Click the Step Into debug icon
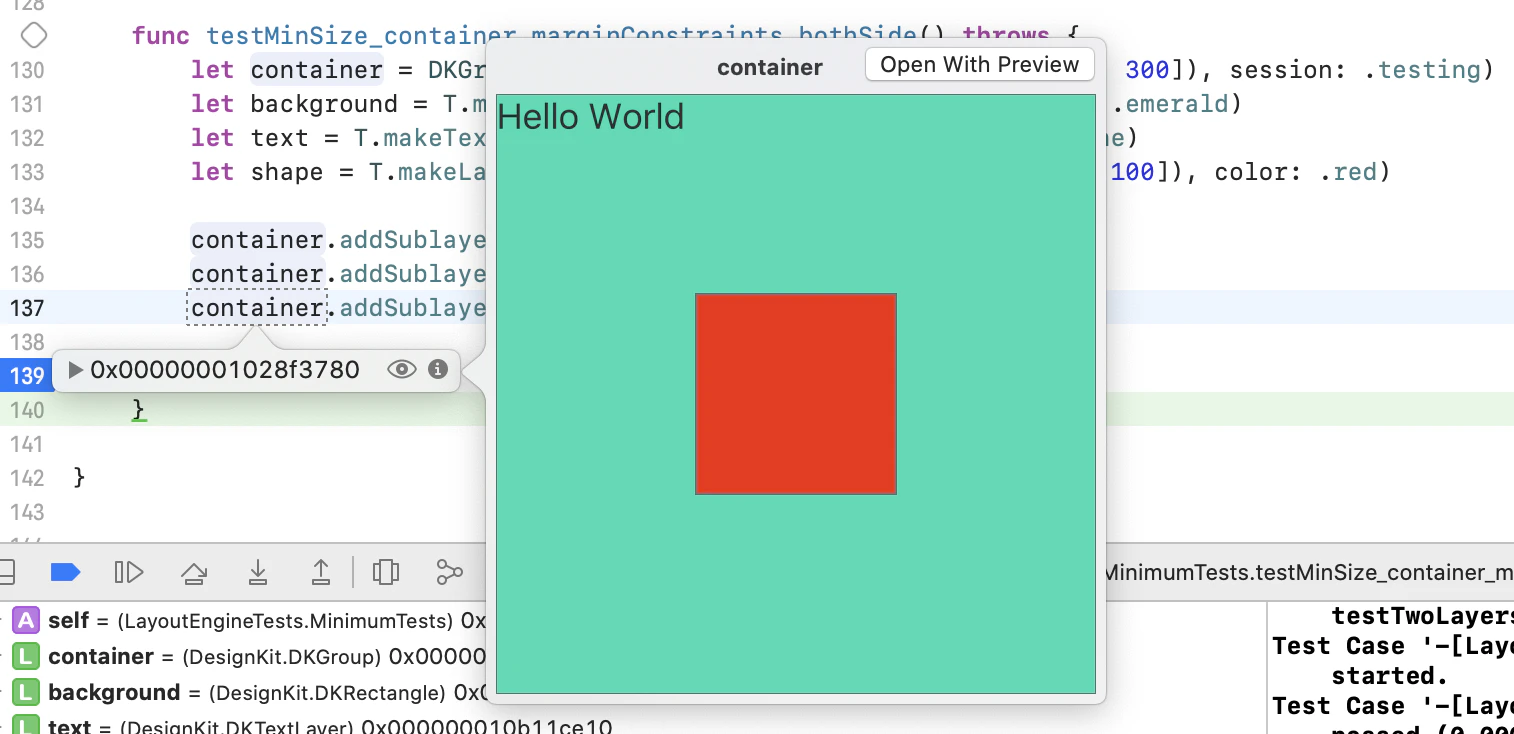The height and width of the screenshot is (734, 1514). pos(258,572)
